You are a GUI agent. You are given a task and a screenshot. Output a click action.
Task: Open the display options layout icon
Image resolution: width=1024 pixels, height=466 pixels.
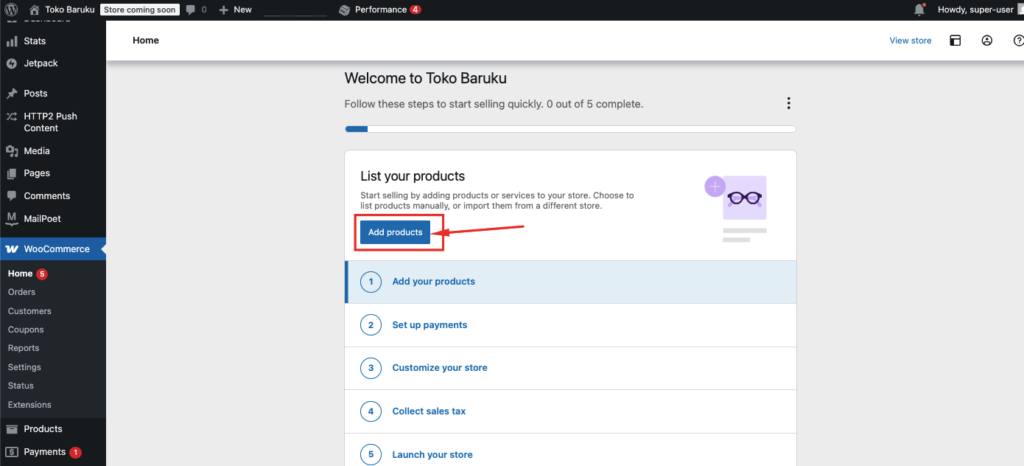[x=955, y=40]
